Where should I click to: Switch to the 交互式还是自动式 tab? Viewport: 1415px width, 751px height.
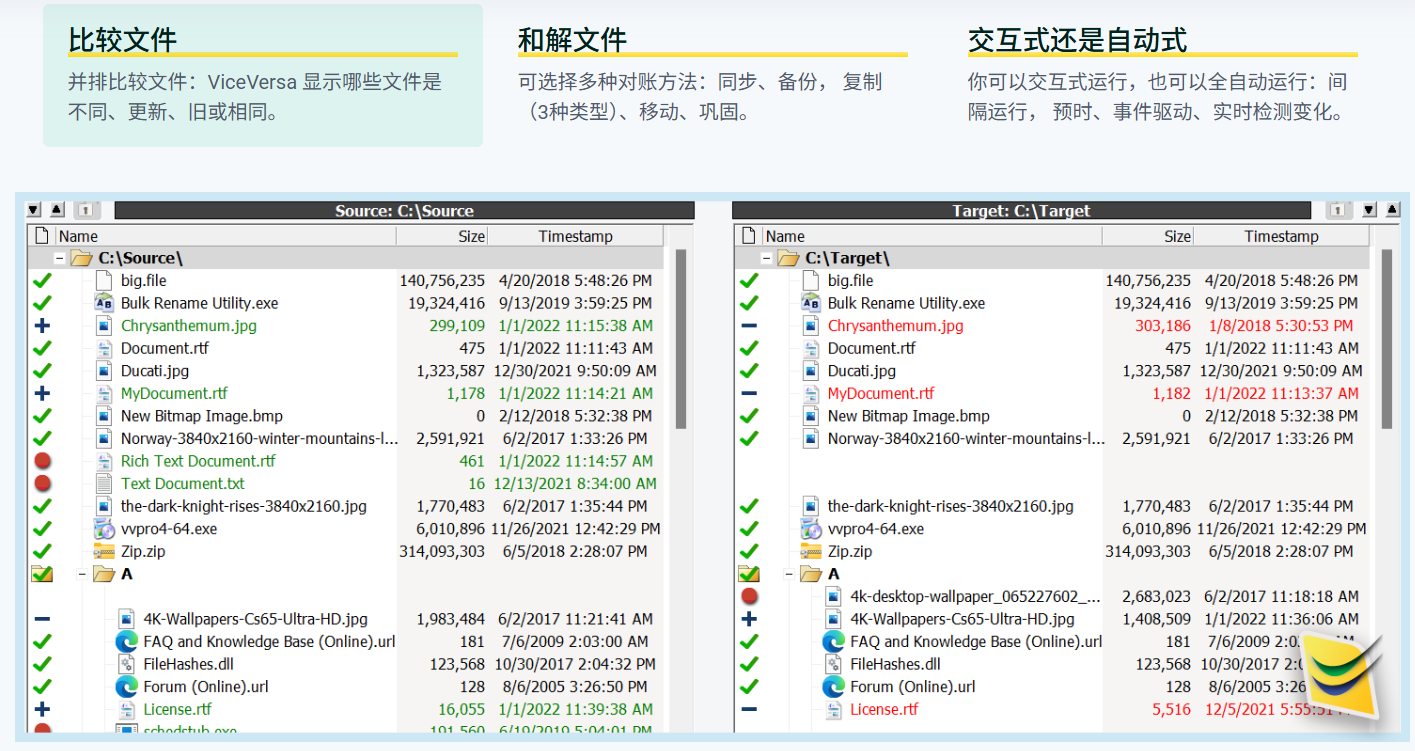point(1162,76)
